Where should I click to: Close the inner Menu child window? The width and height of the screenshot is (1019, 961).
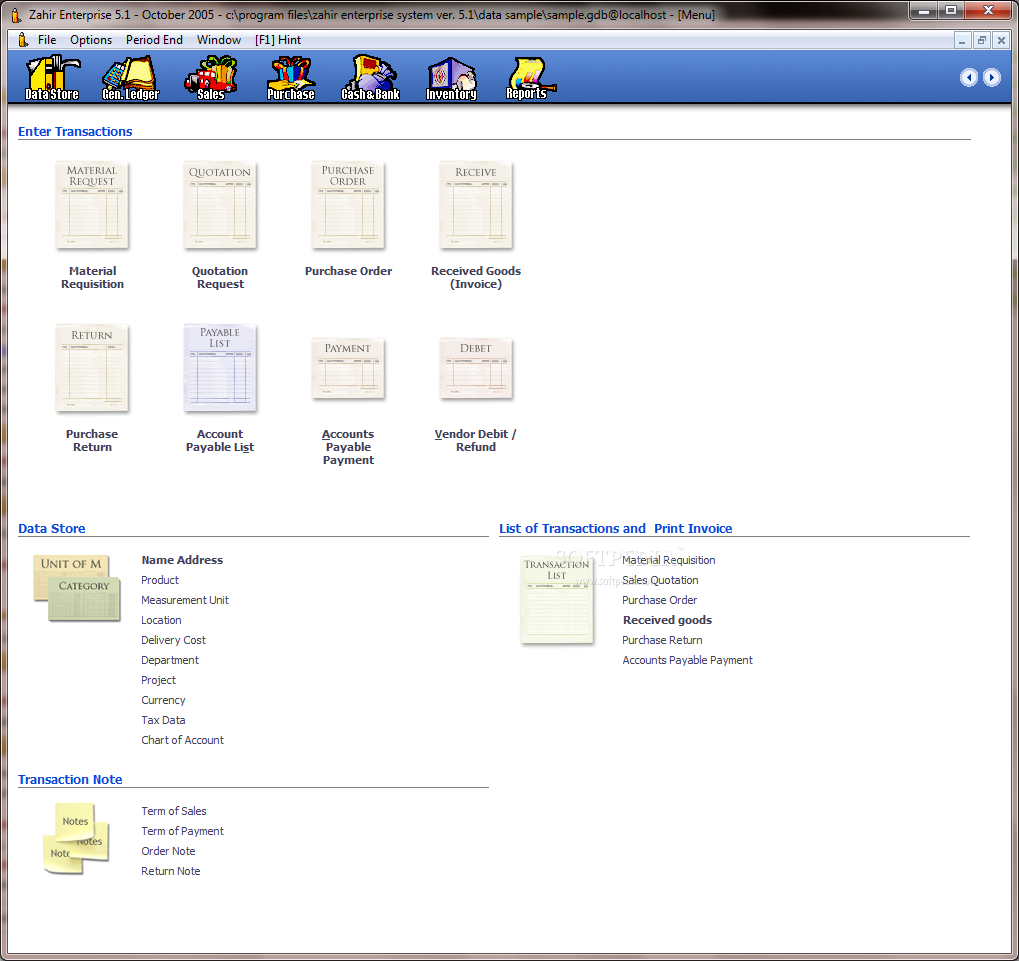point(1001,40)
